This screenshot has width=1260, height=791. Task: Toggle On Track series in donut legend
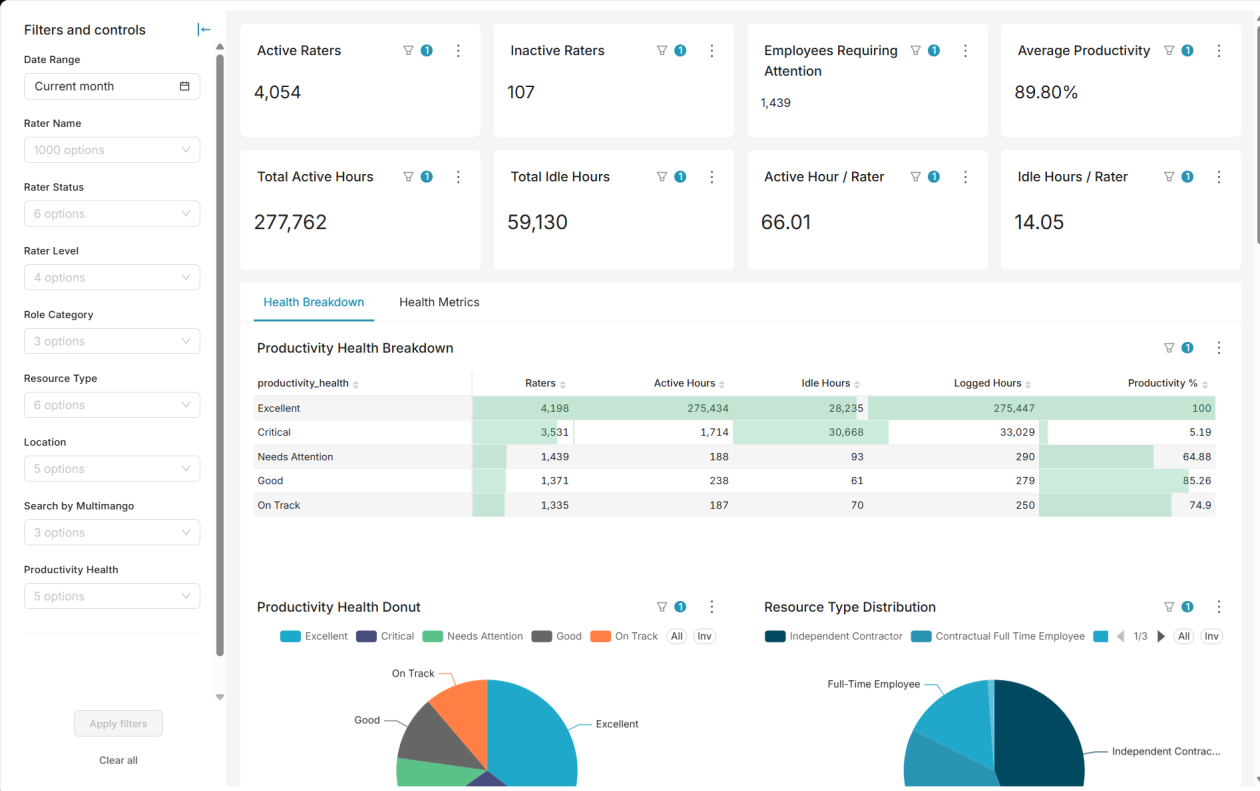(624, 636)
